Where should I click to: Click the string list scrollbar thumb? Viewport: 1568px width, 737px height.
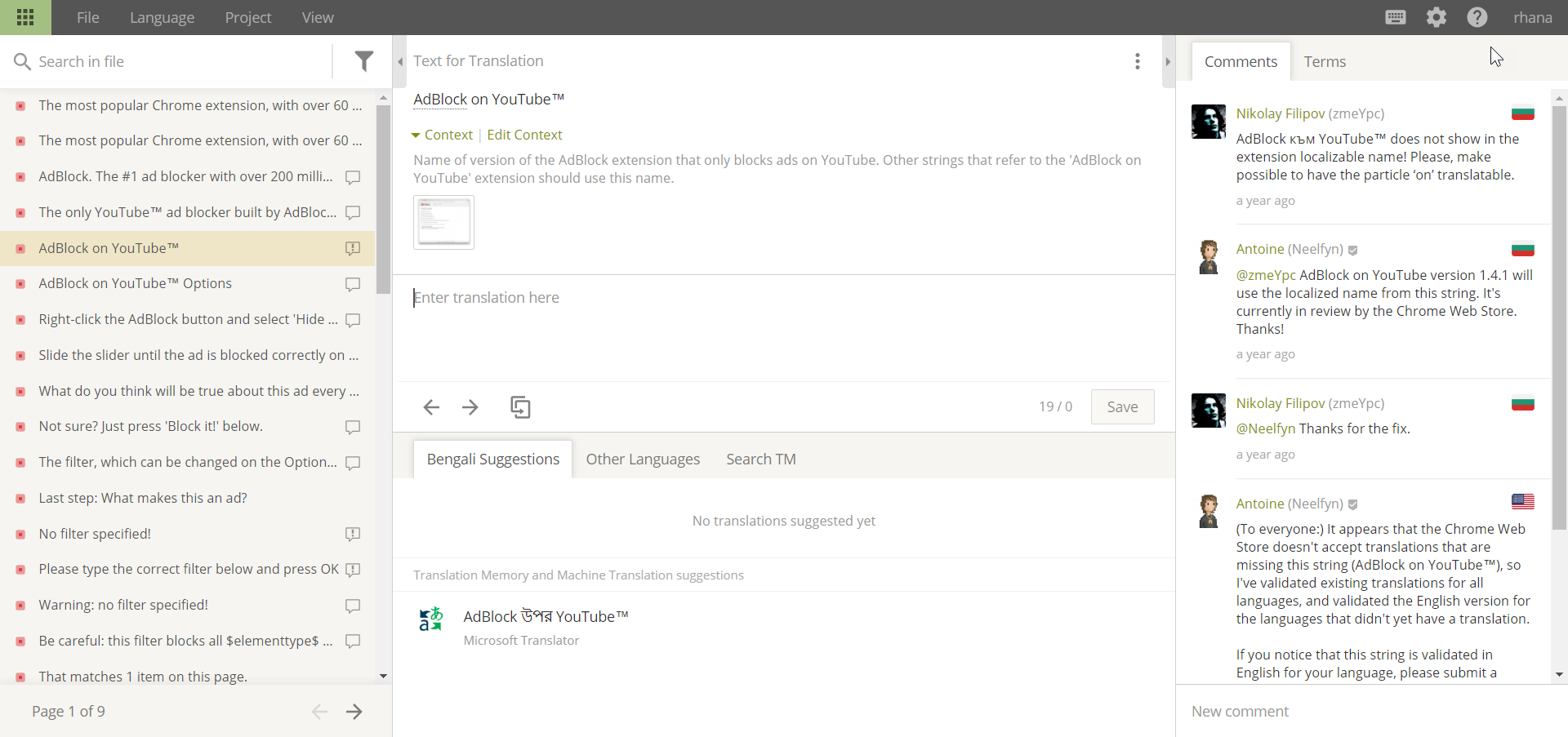[383, 199]
